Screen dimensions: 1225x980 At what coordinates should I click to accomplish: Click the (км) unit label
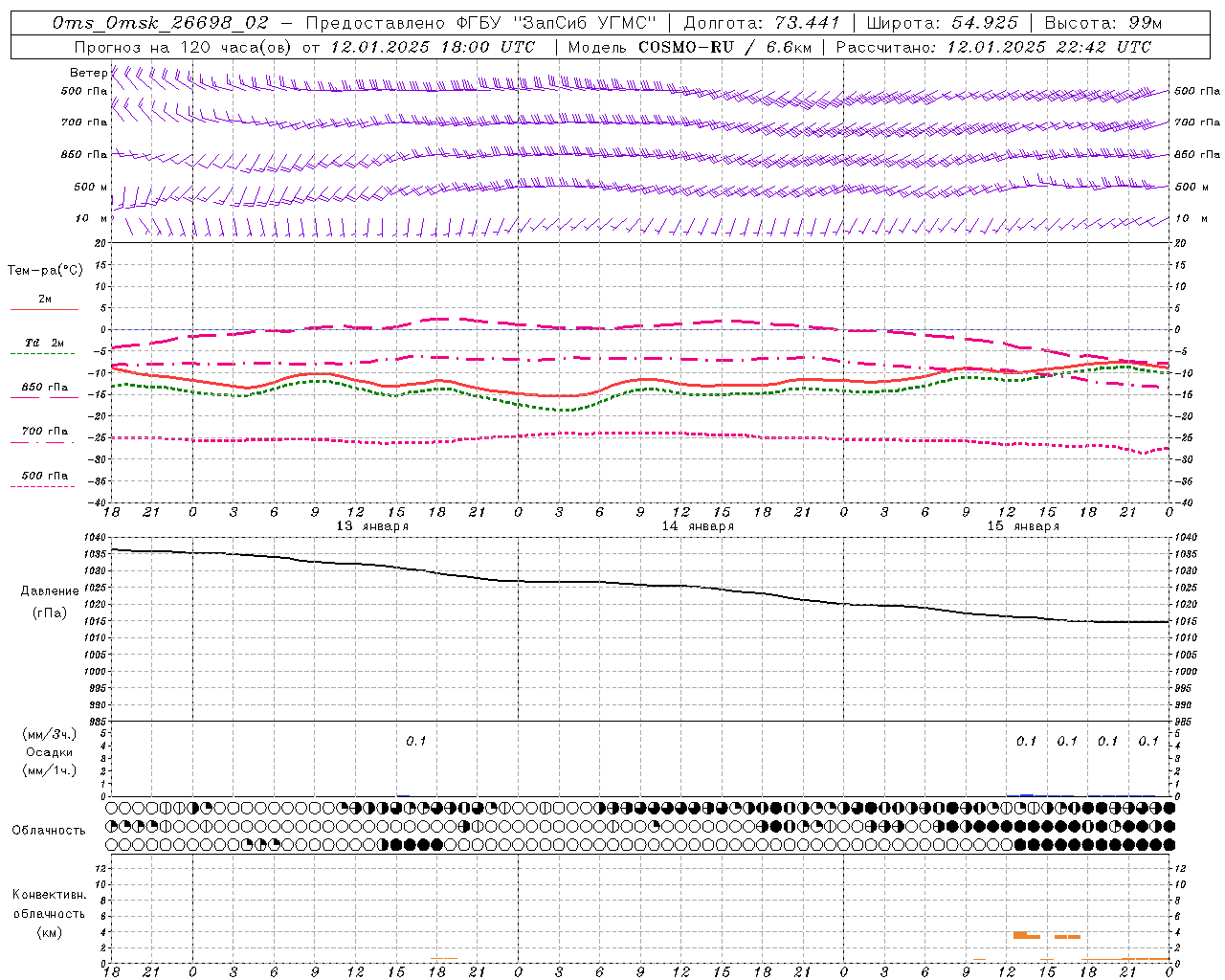(49, 931)
